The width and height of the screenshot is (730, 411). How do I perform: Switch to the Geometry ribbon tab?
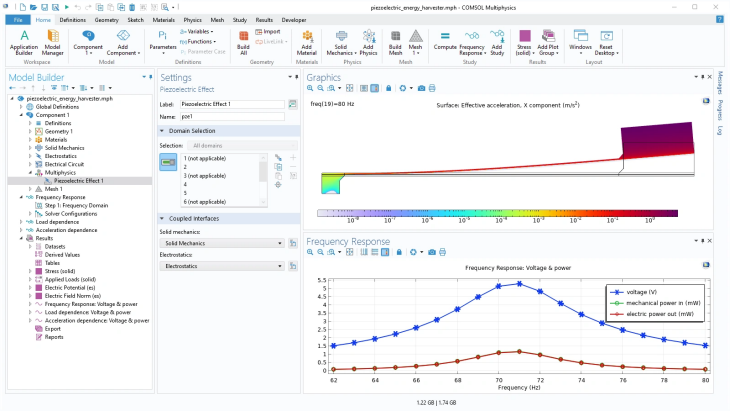click(107, 20)
